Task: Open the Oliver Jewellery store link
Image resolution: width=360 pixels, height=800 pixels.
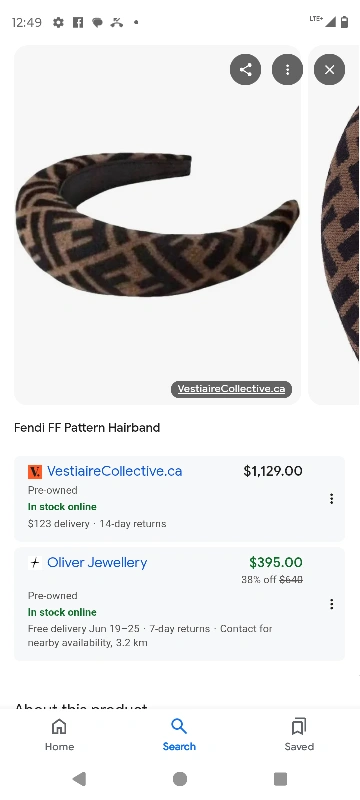Action: pyautogui.click(x=97, y=562)
